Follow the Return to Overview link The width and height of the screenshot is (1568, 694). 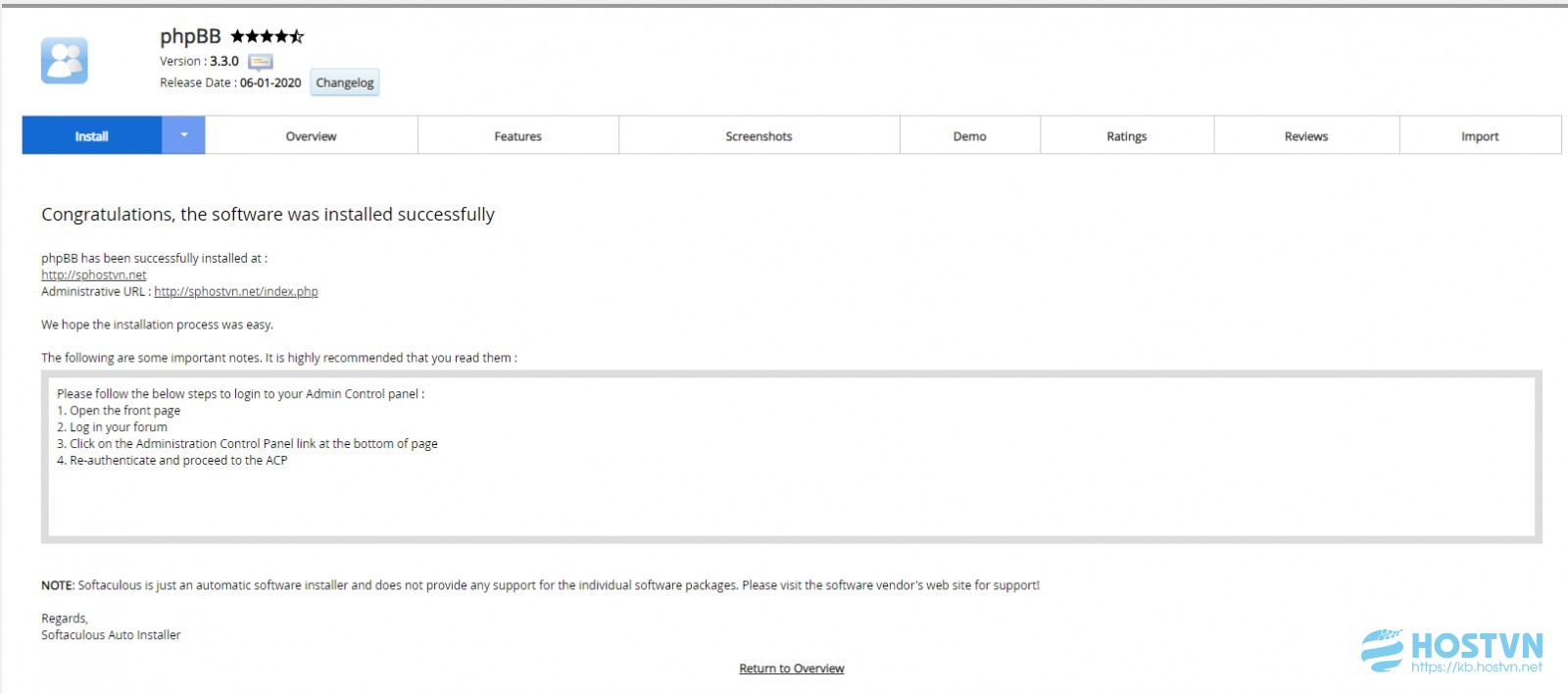point(792,669)
